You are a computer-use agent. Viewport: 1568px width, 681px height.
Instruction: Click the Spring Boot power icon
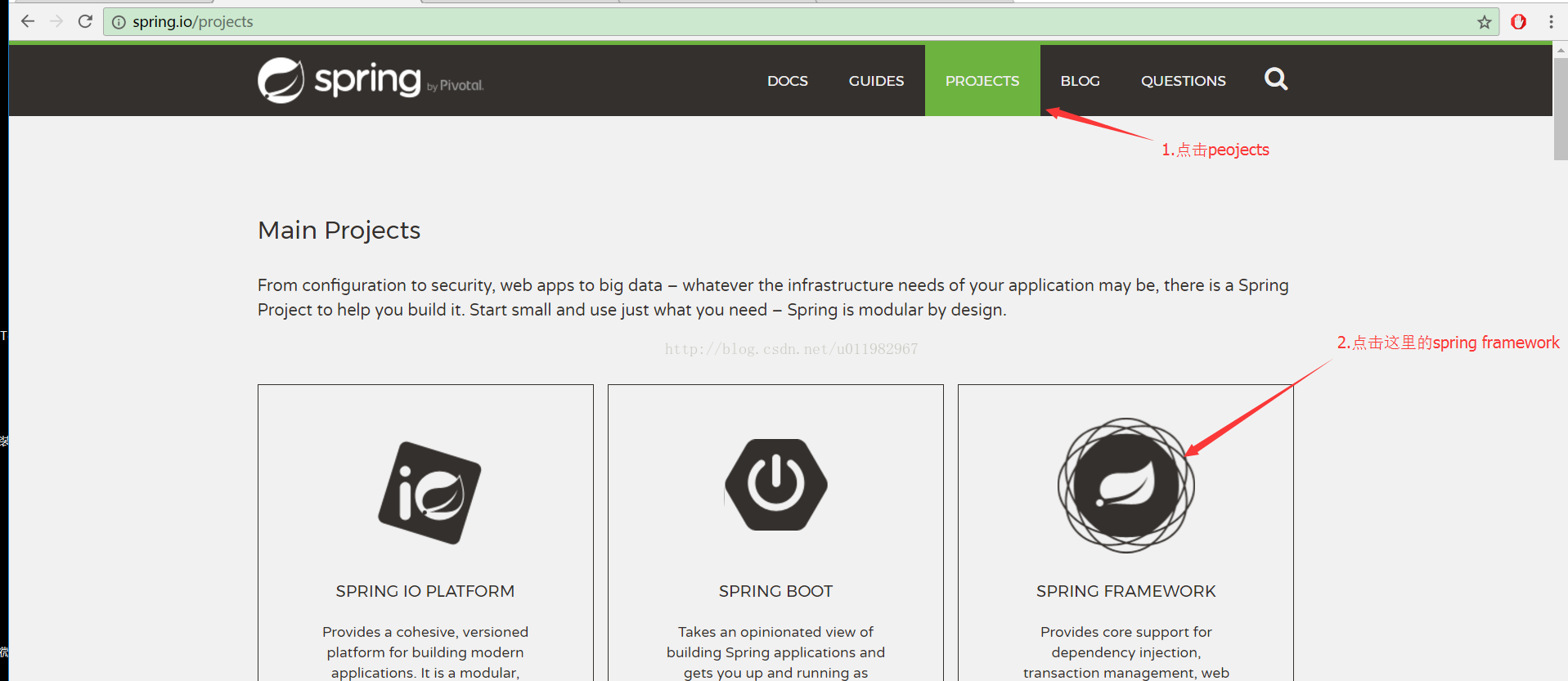pos(776,485)
